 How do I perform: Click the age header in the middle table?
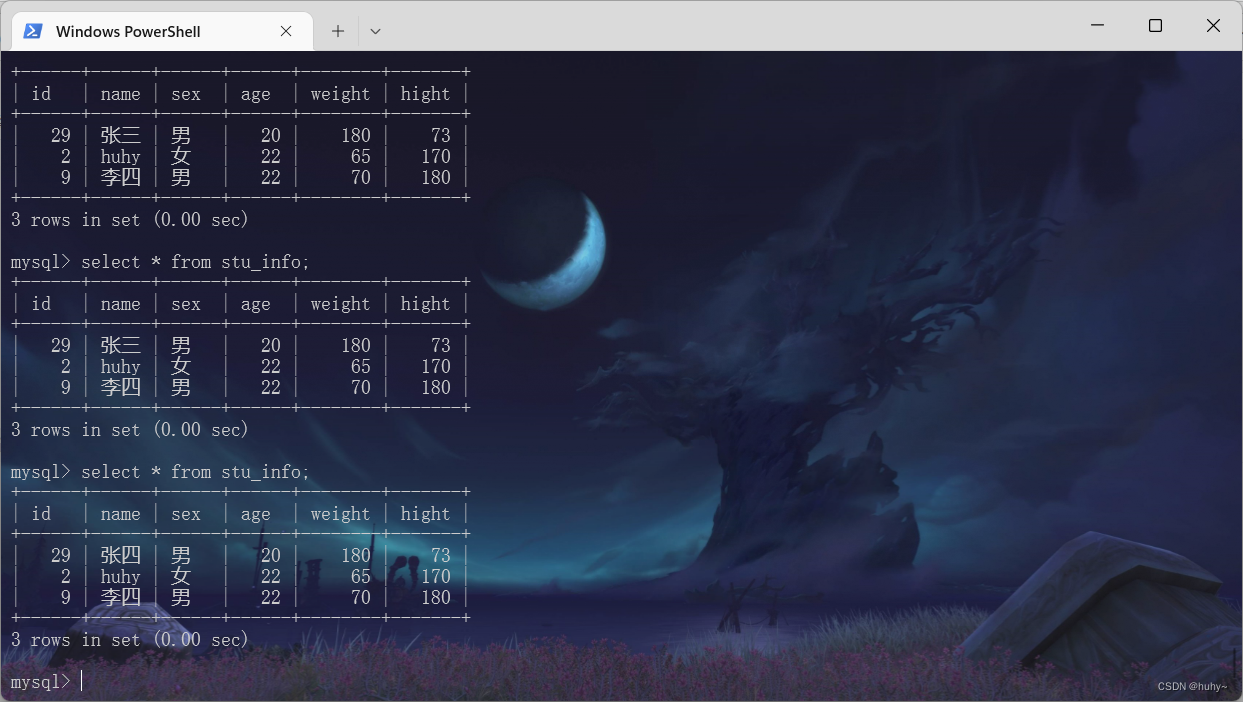point(256,304)
